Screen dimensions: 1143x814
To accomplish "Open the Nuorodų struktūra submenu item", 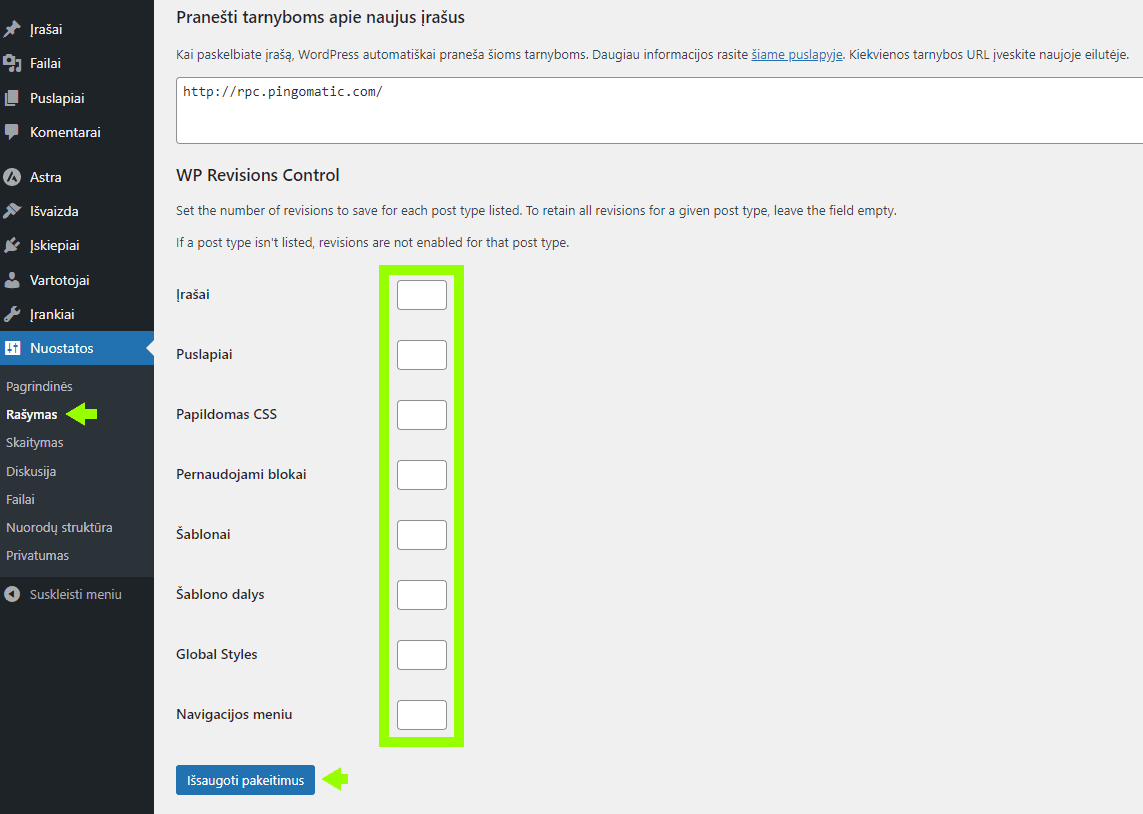I will (59, 527).
